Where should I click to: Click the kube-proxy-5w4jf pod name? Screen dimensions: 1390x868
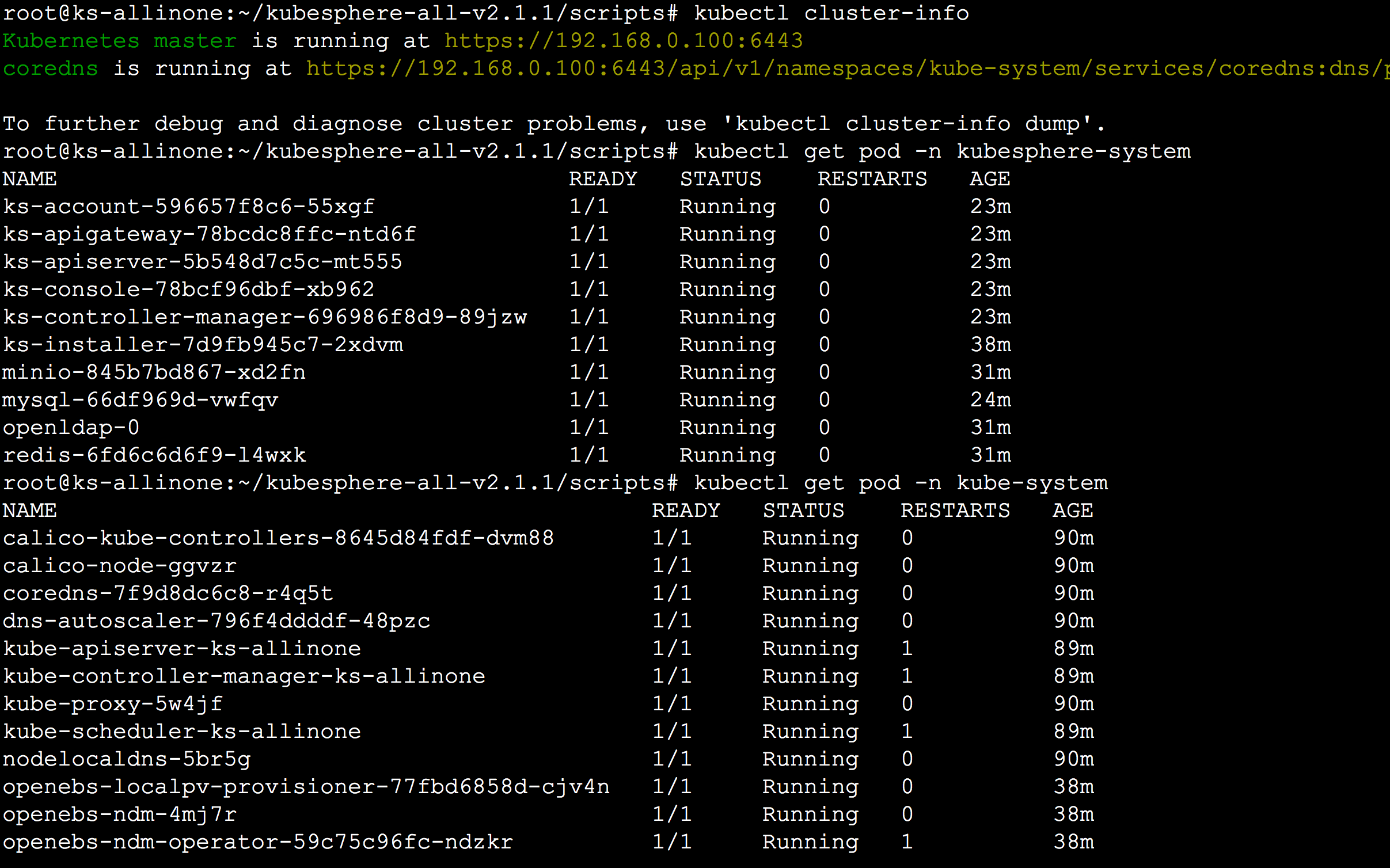113,704
